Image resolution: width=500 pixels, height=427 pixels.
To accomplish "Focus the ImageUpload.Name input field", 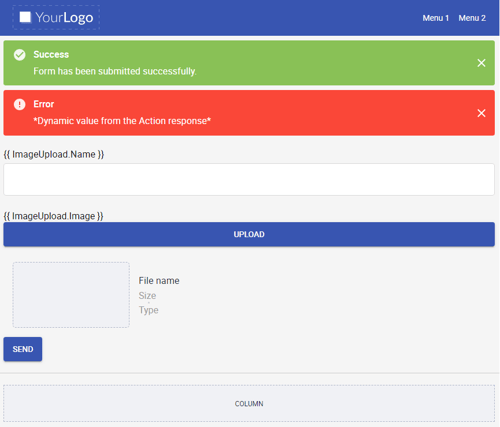I will 249,179.
